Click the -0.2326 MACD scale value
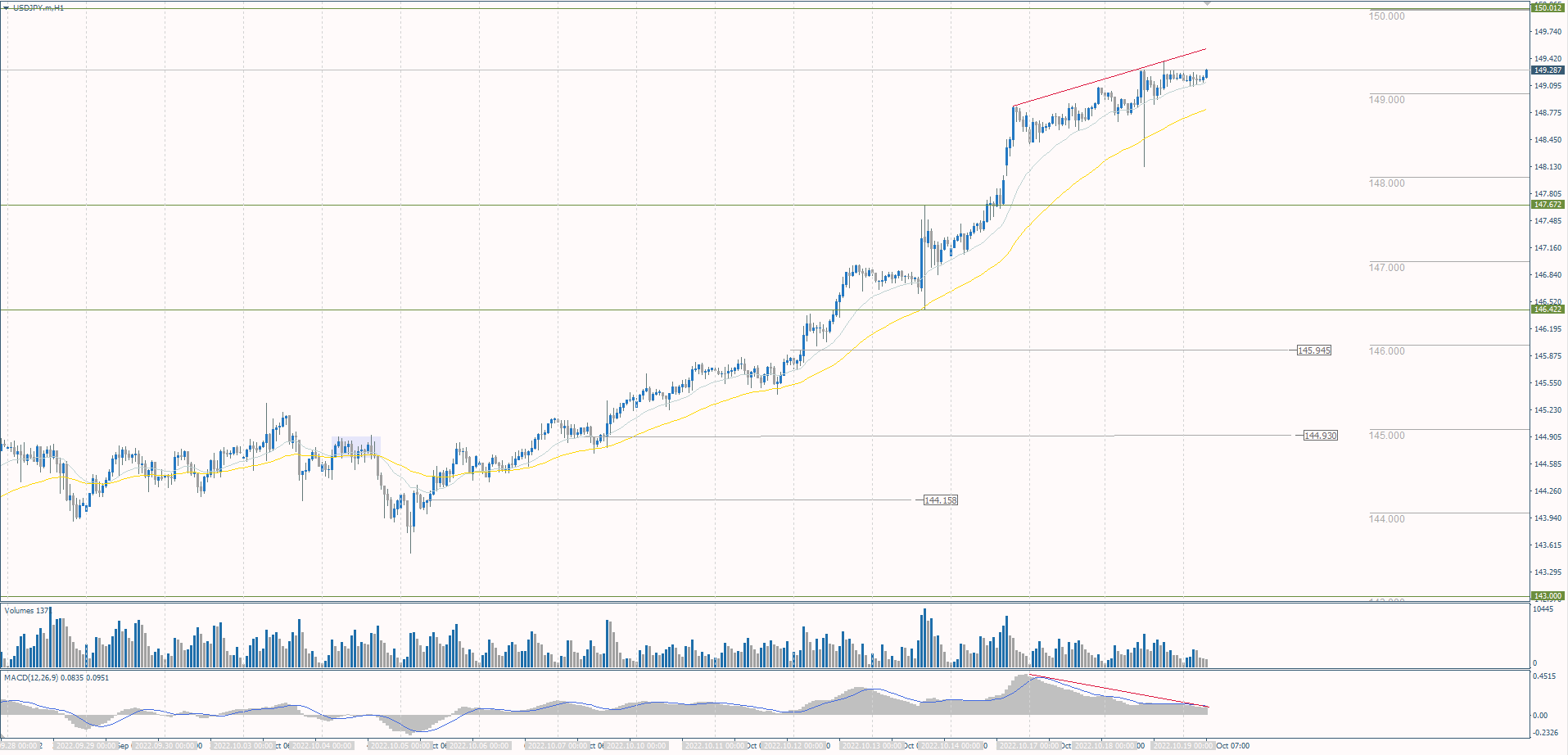 [x=1545, y=733]
